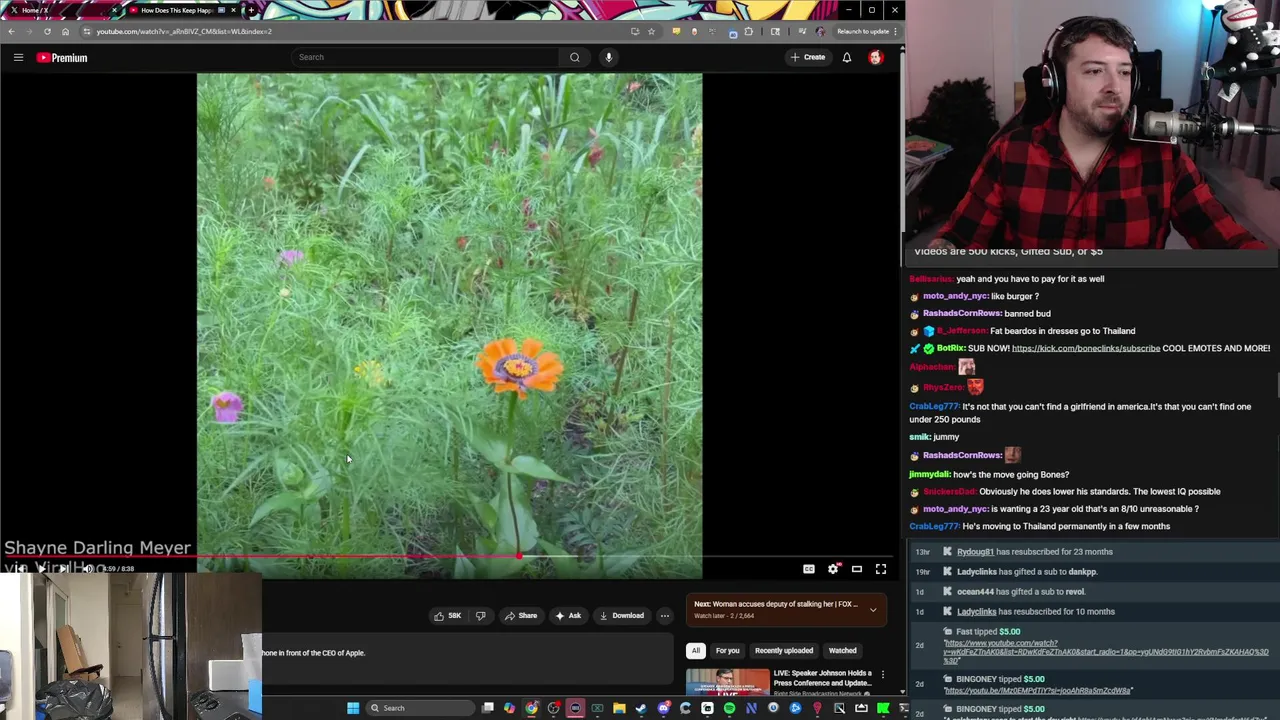
Task: Open Google Chrome from the taskbar
Action: 531,708
